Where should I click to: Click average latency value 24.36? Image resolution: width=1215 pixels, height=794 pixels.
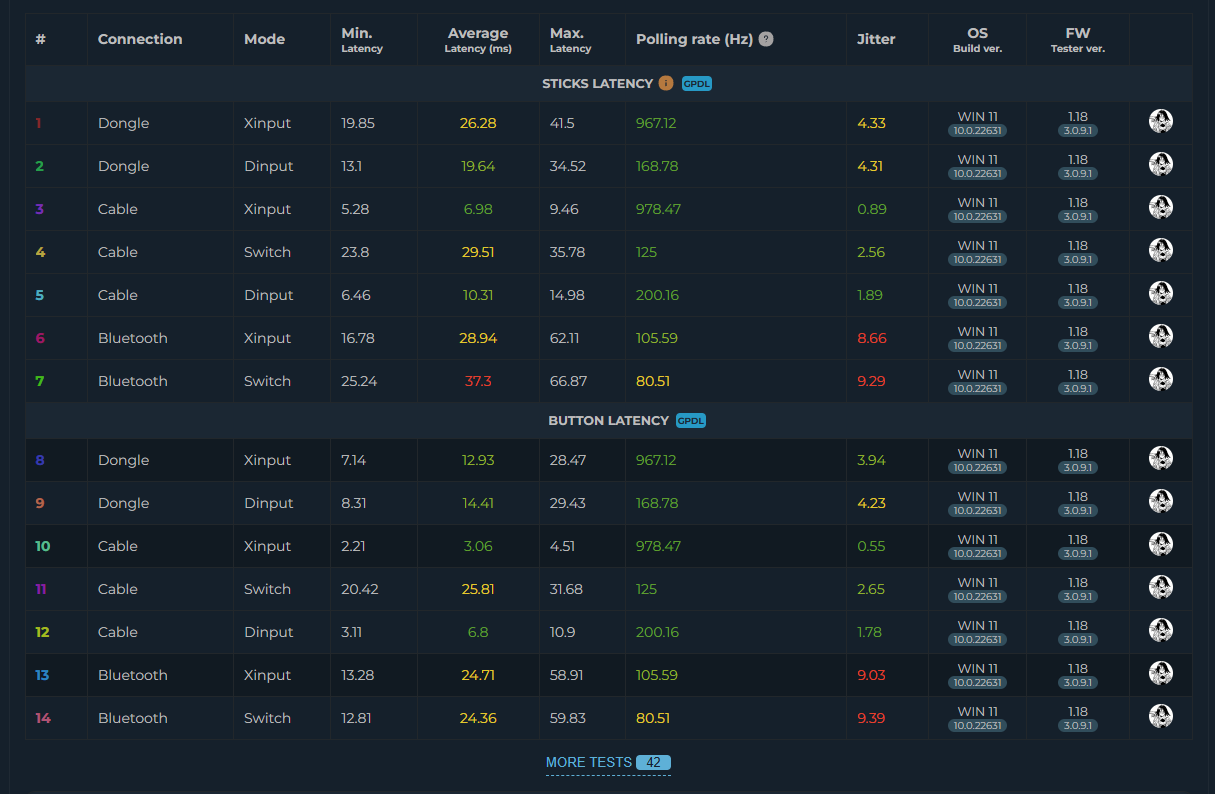[478, 718]
